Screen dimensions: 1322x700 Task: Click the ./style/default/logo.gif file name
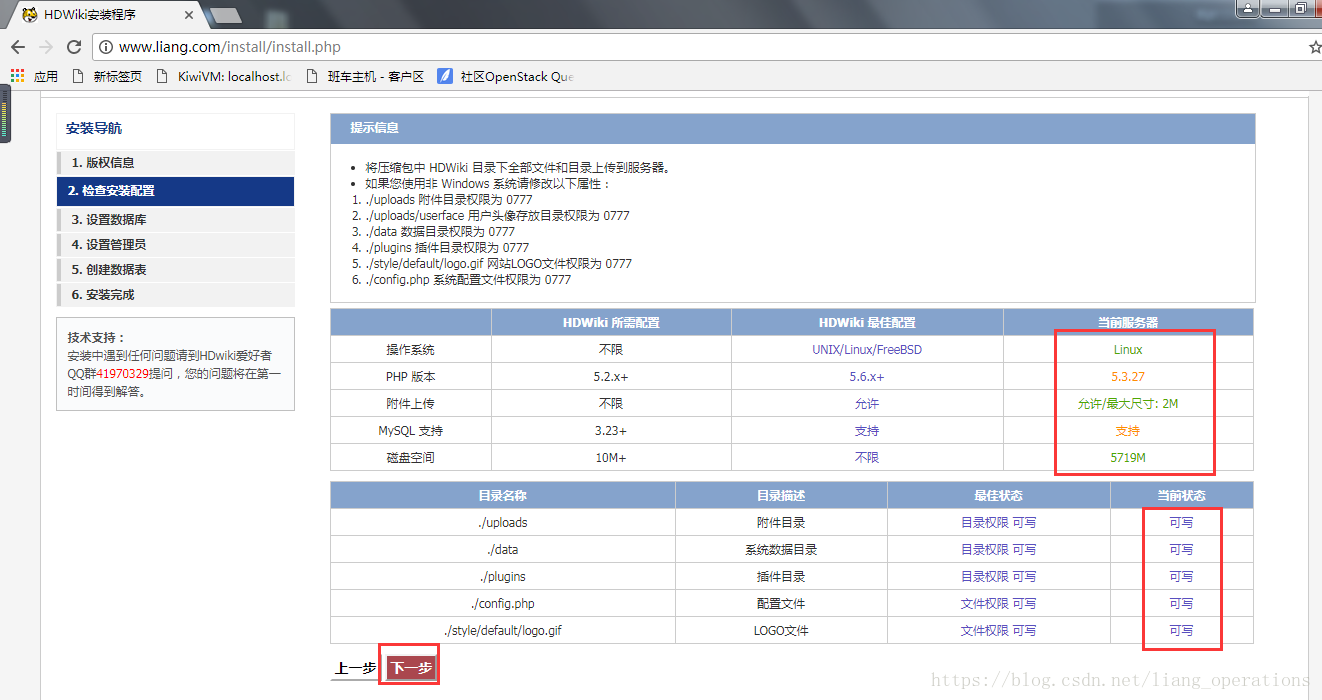[x=503, y=631]
